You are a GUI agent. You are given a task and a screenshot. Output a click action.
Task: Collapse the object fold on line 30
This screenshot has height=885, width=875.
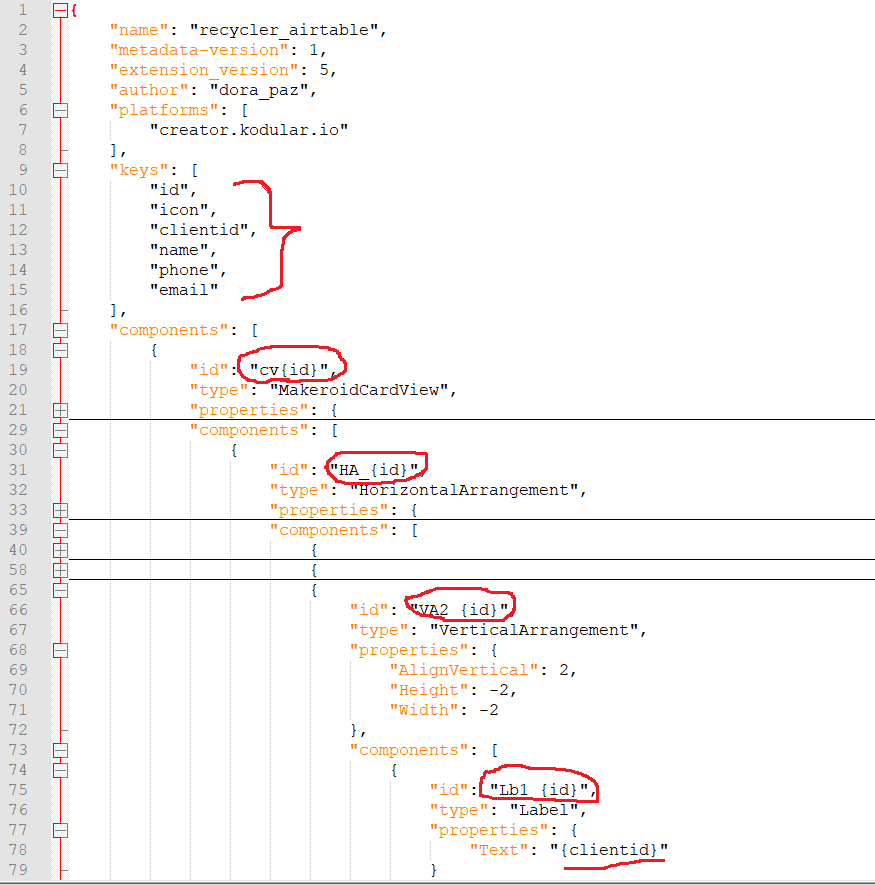(x=60, y=450)
